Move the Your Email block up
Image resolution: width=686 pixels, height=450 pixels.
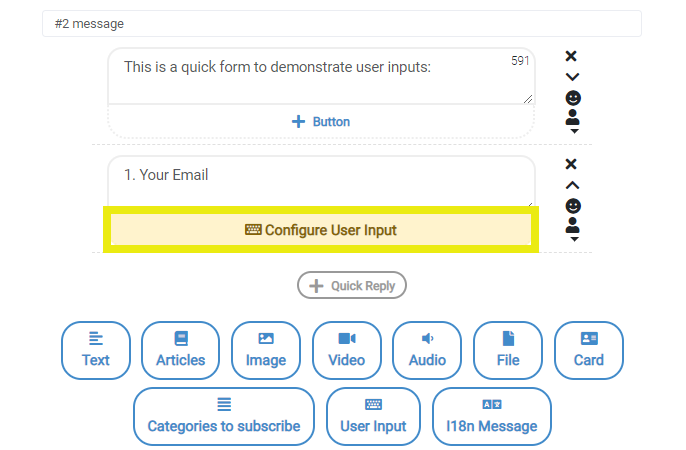(x=572, y=185)
